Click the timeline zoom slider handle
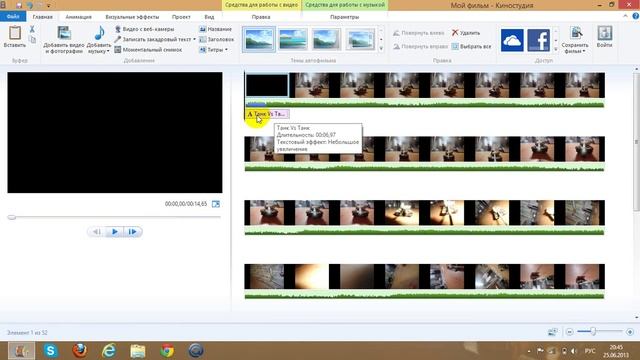The width and height of the screenshot is (640, 360). tap(593, 332)
